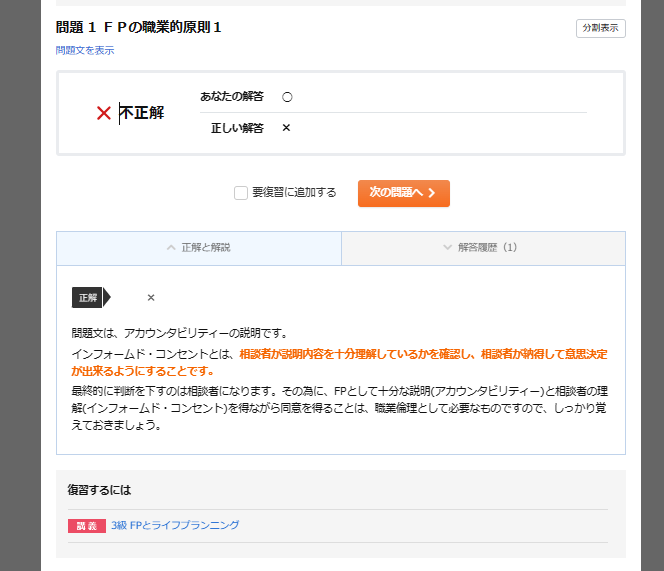Click the × mark beside 正しい解答
664x571 pixels.
tap(286, 128)
